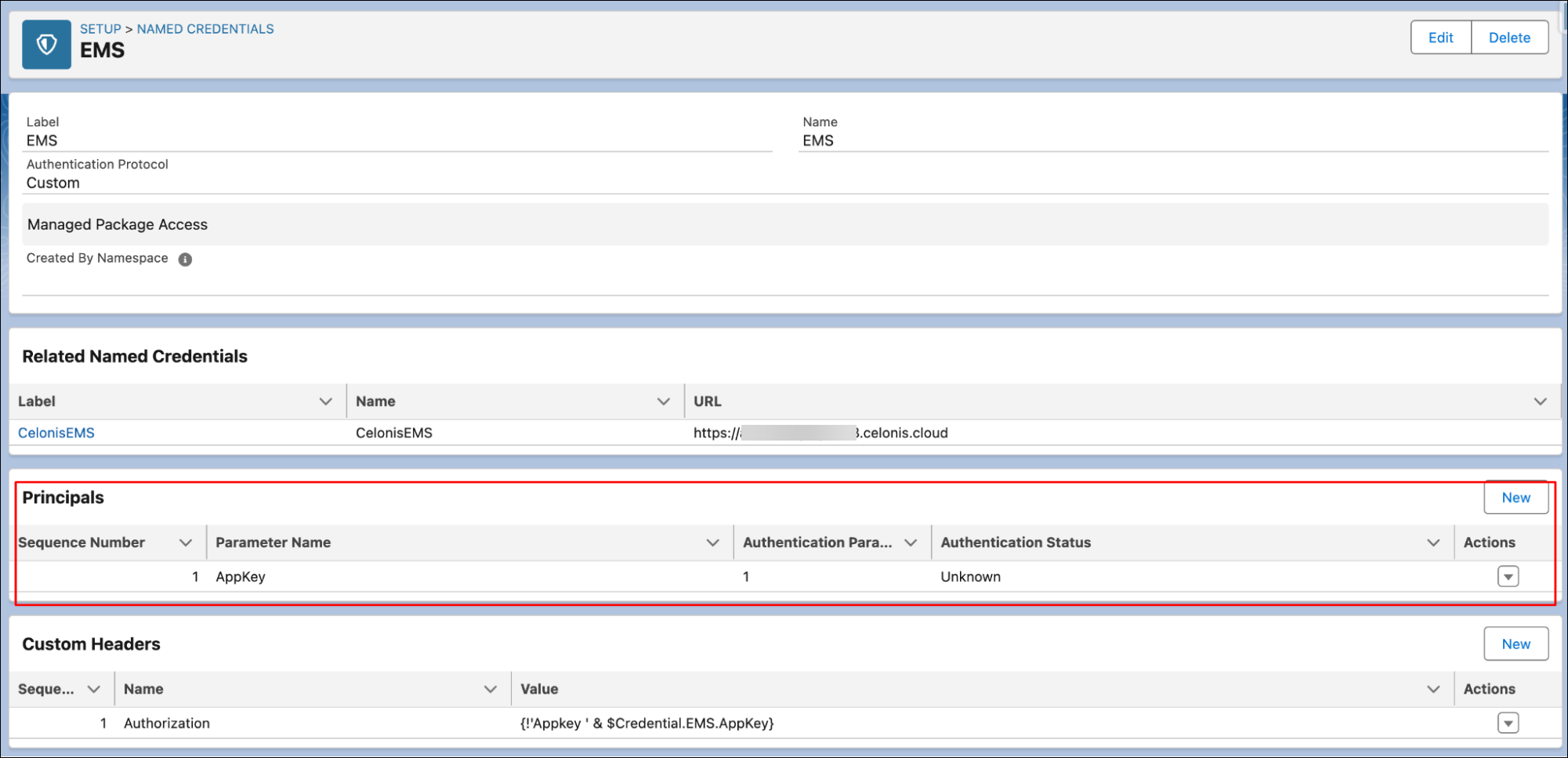Expand Name column menu in Custom Headers
1568x758 pixels.
491,689
